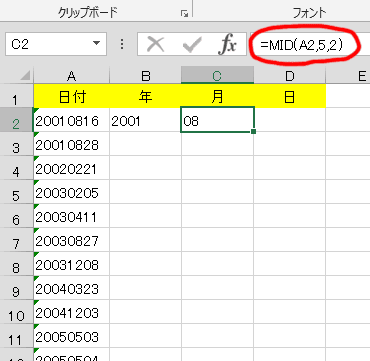Select cell containing 20030411
This screenshot has width=370, height=361.
[71, 216]
